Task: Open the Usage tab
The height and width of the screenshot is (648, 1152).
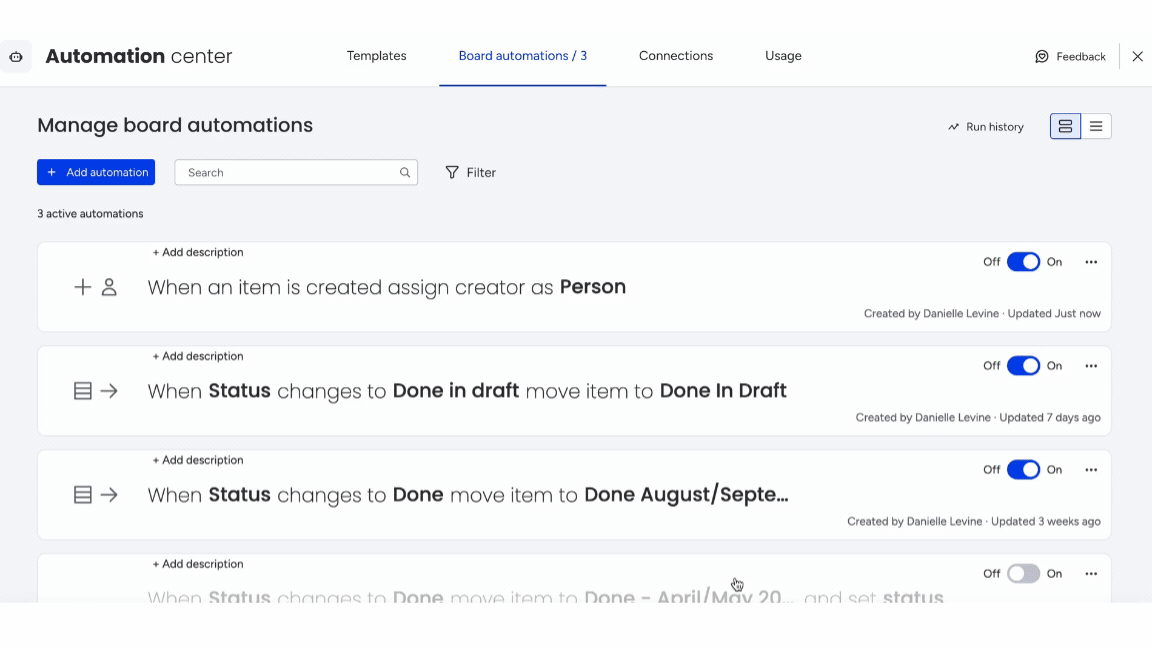Action: tap(783, 56)
